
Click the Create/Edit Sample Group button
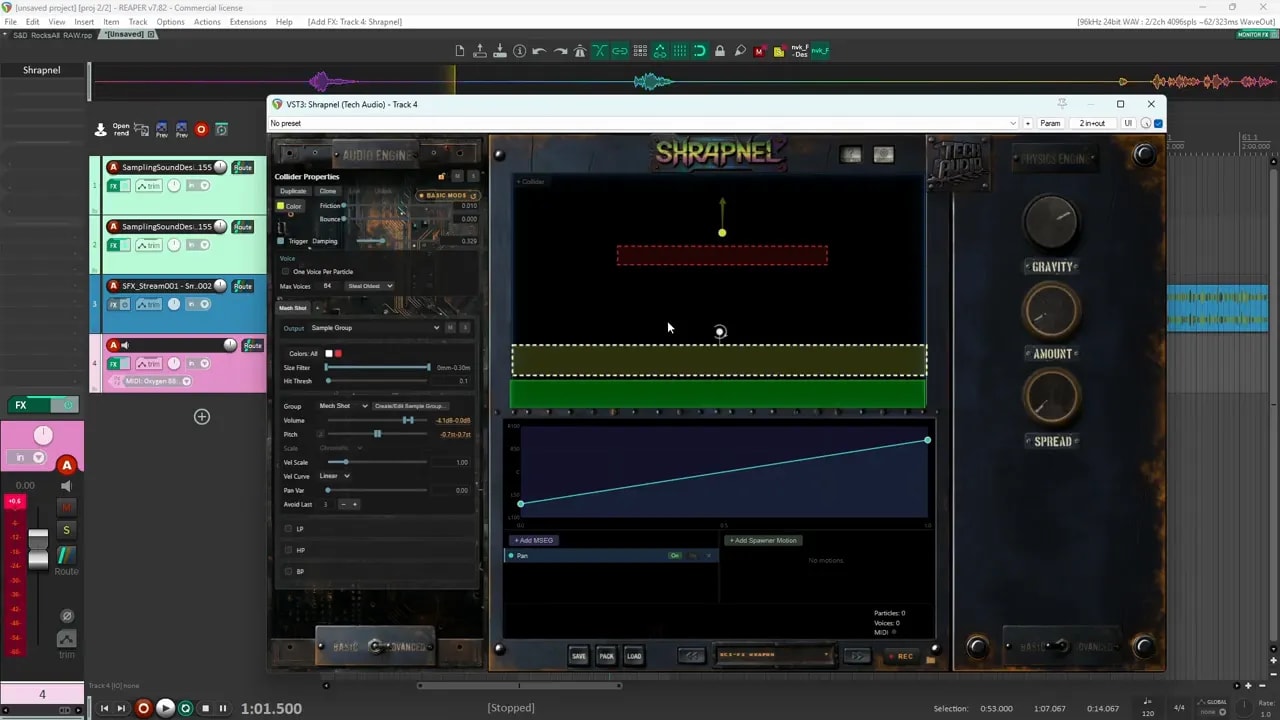(410, 406)
